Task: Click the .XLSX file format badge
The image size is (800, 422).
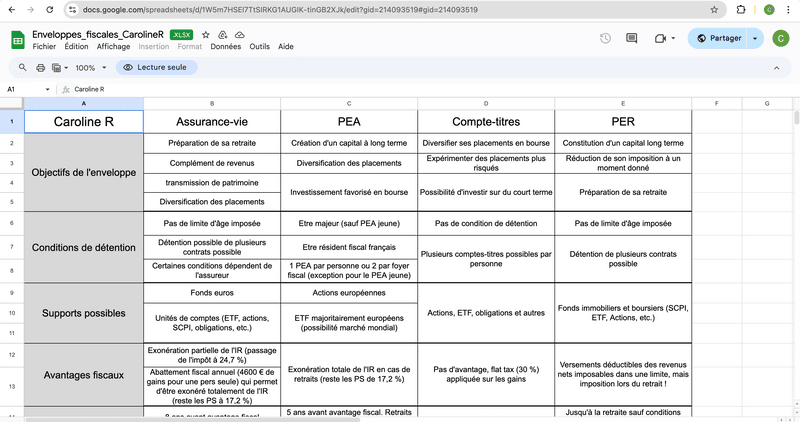Action: point(181,35)
